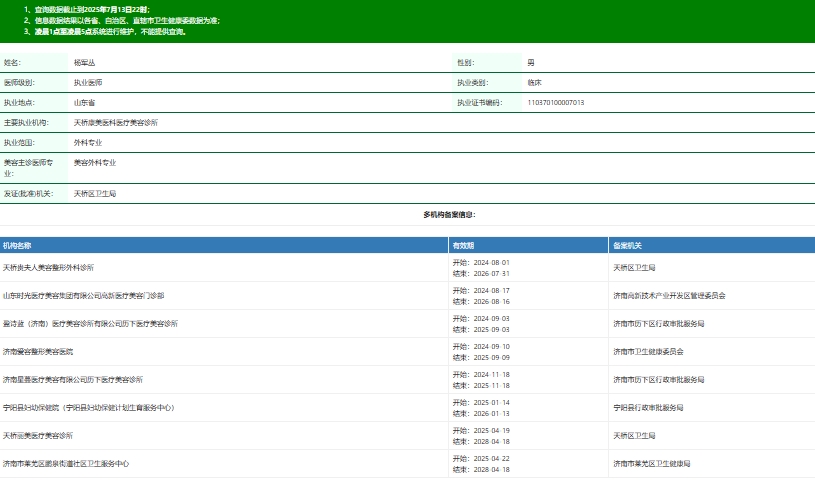The height and width of the screenshot is (483, 815).
Task: Select the 宁阳县妇幼保健院 institution row
Action: [88, 408]
